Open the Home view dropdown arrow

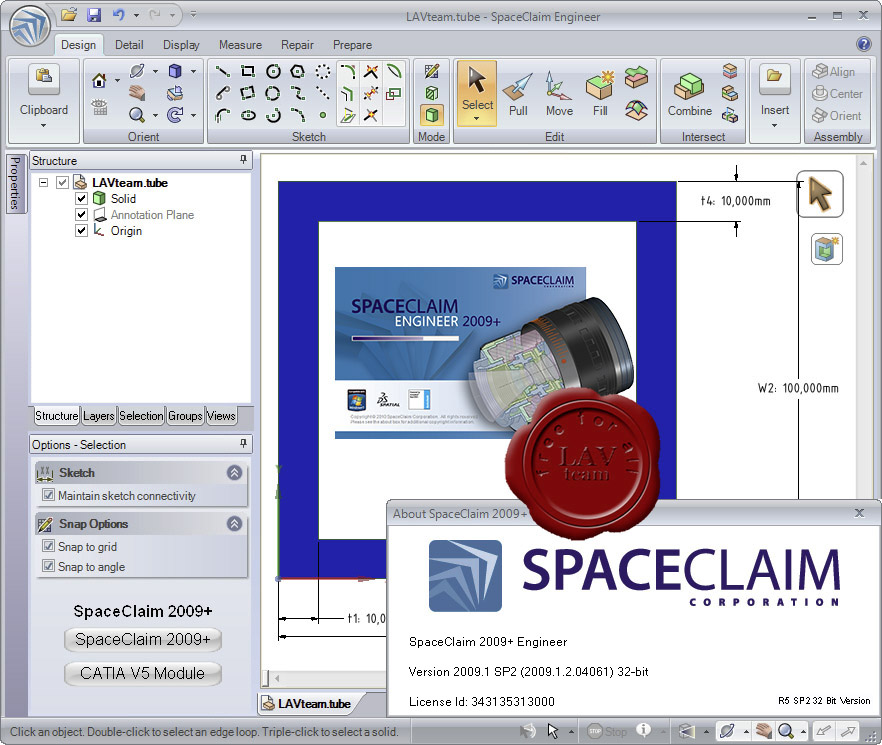(117, 80)
